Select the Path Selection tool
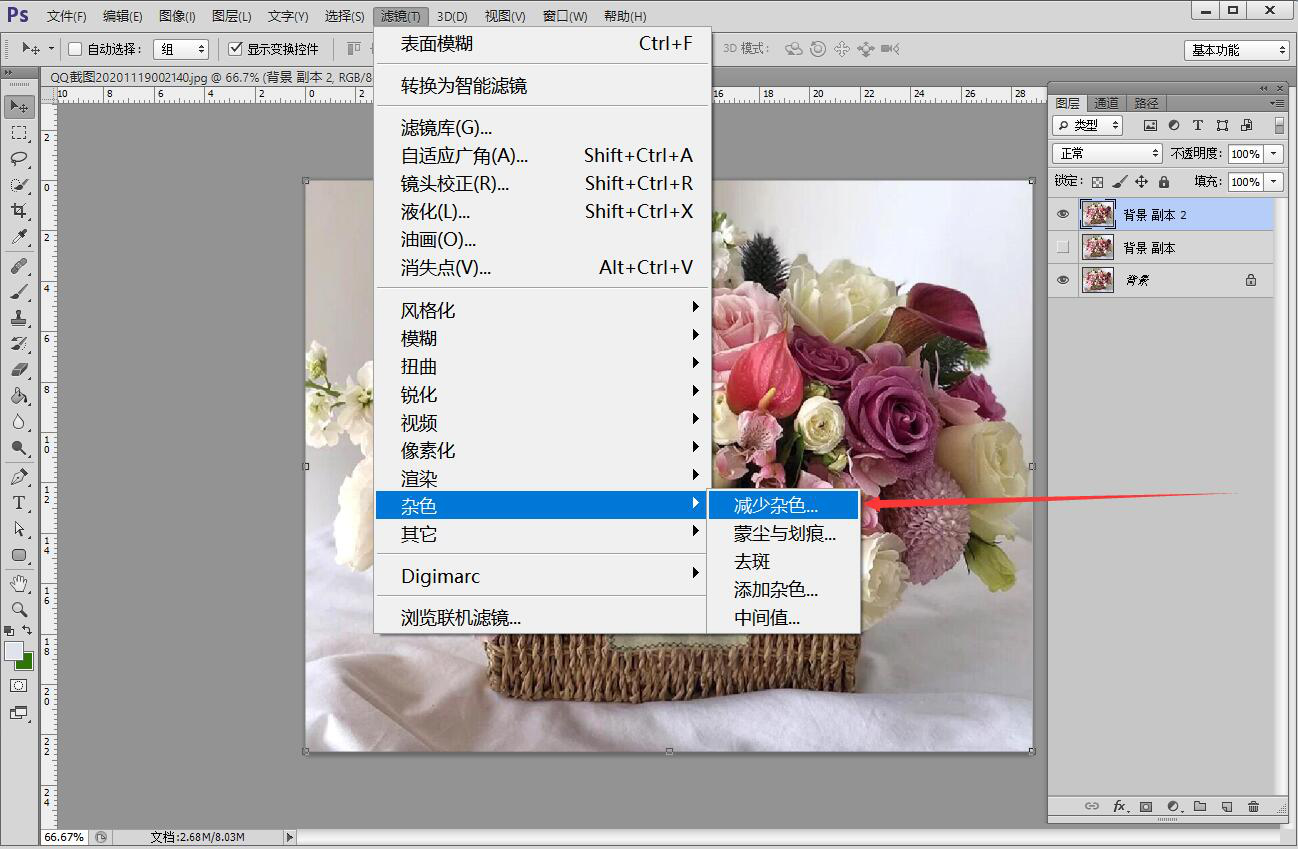The image size is (1298, 849). point(19,529)
